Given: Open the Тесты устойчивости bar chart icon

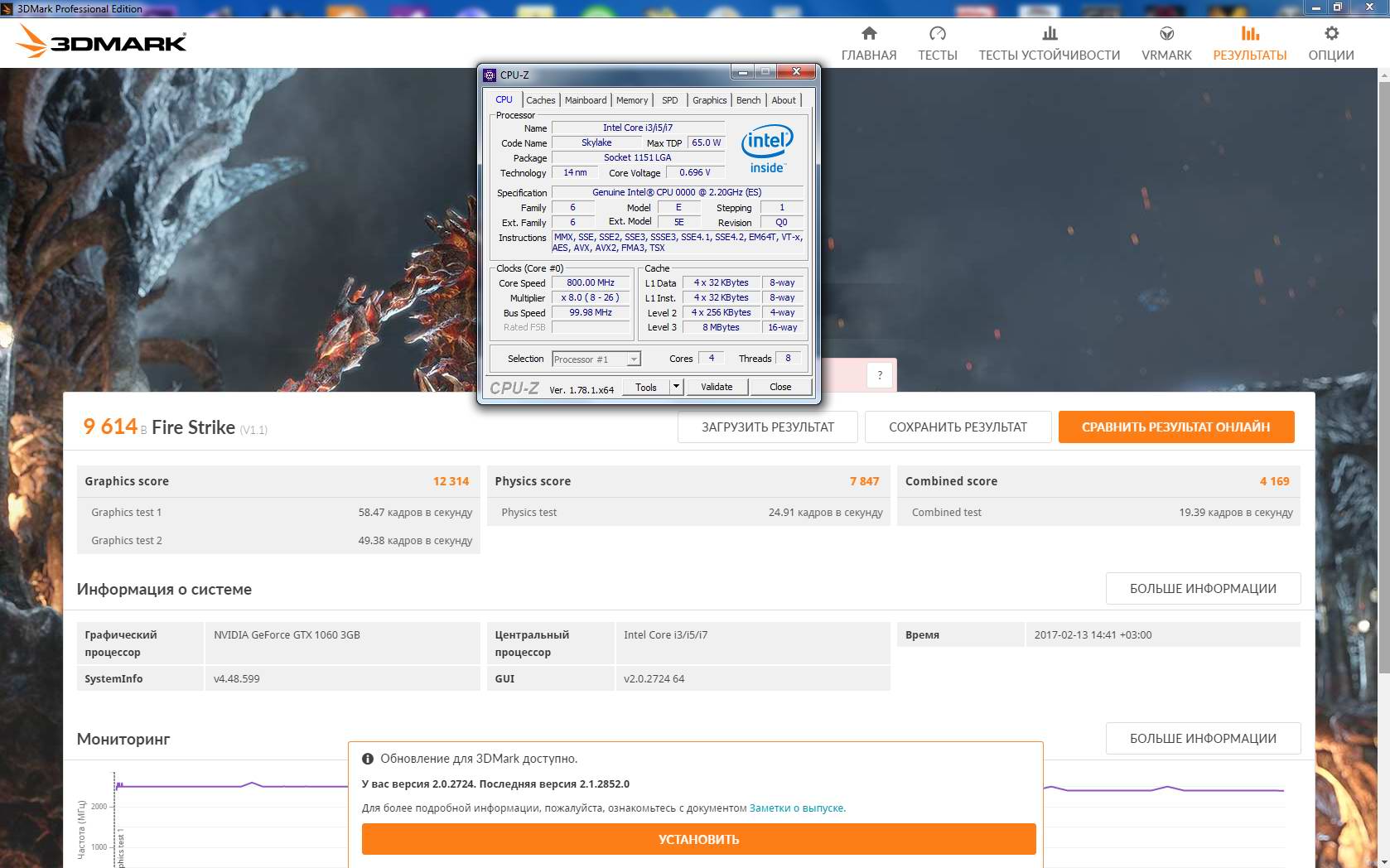Looking at the screenshot, I should click(x=1050, y=33).
